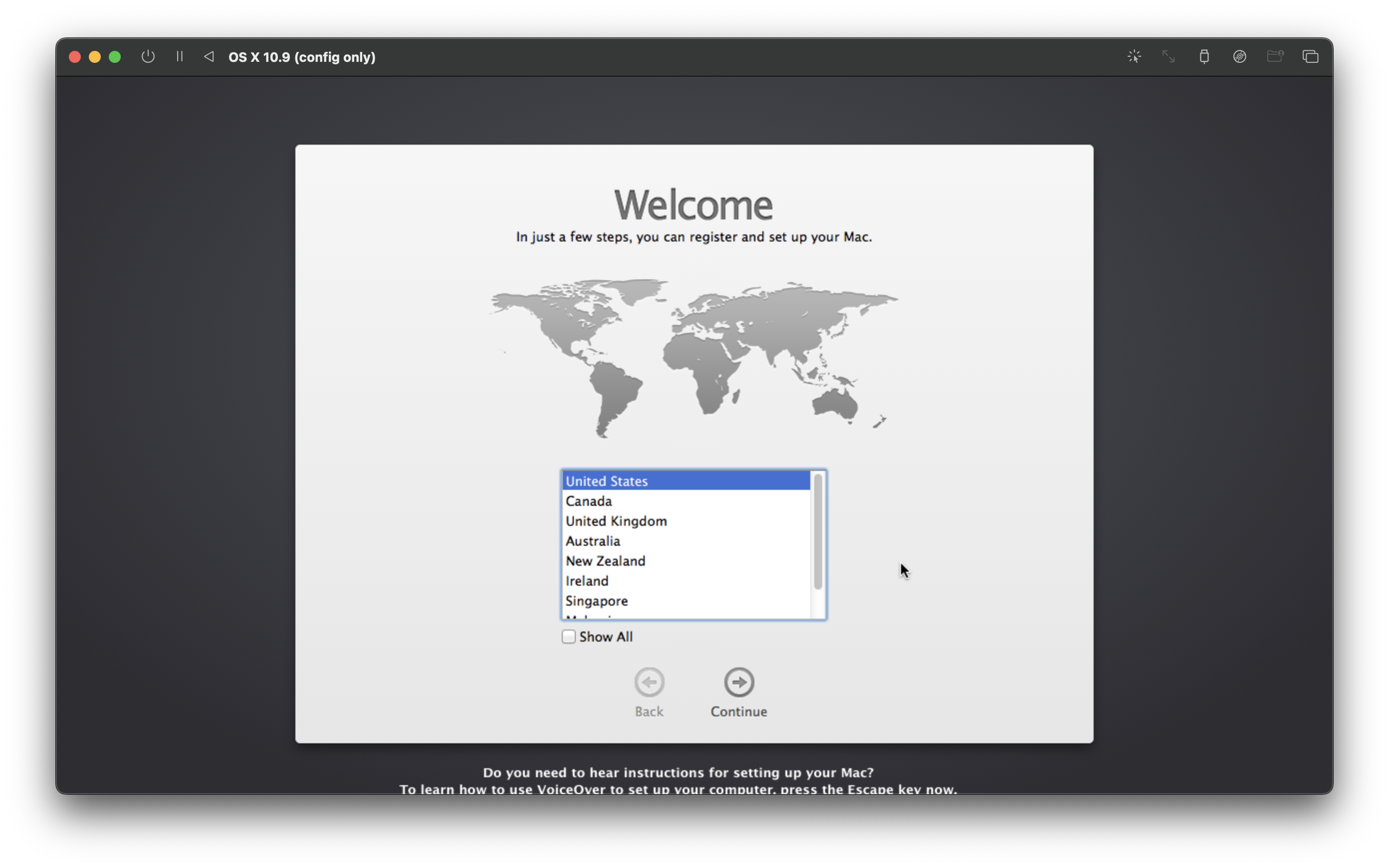1389x868 pixels.
Task: Toggle capture mouse cursor icon
Action: pos(1134,57)
